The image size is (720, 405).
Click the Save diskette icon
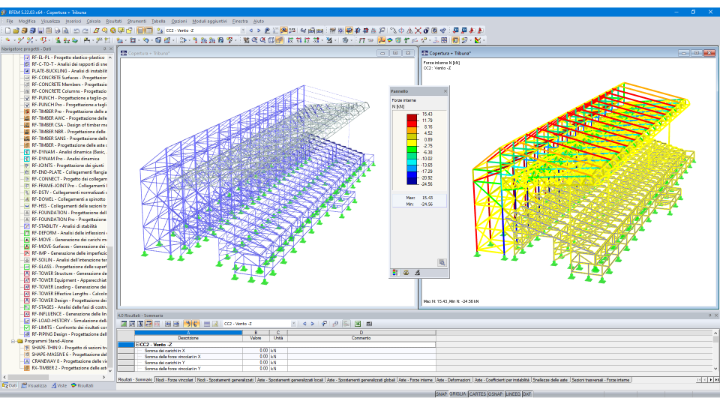(x=40, y=31)
